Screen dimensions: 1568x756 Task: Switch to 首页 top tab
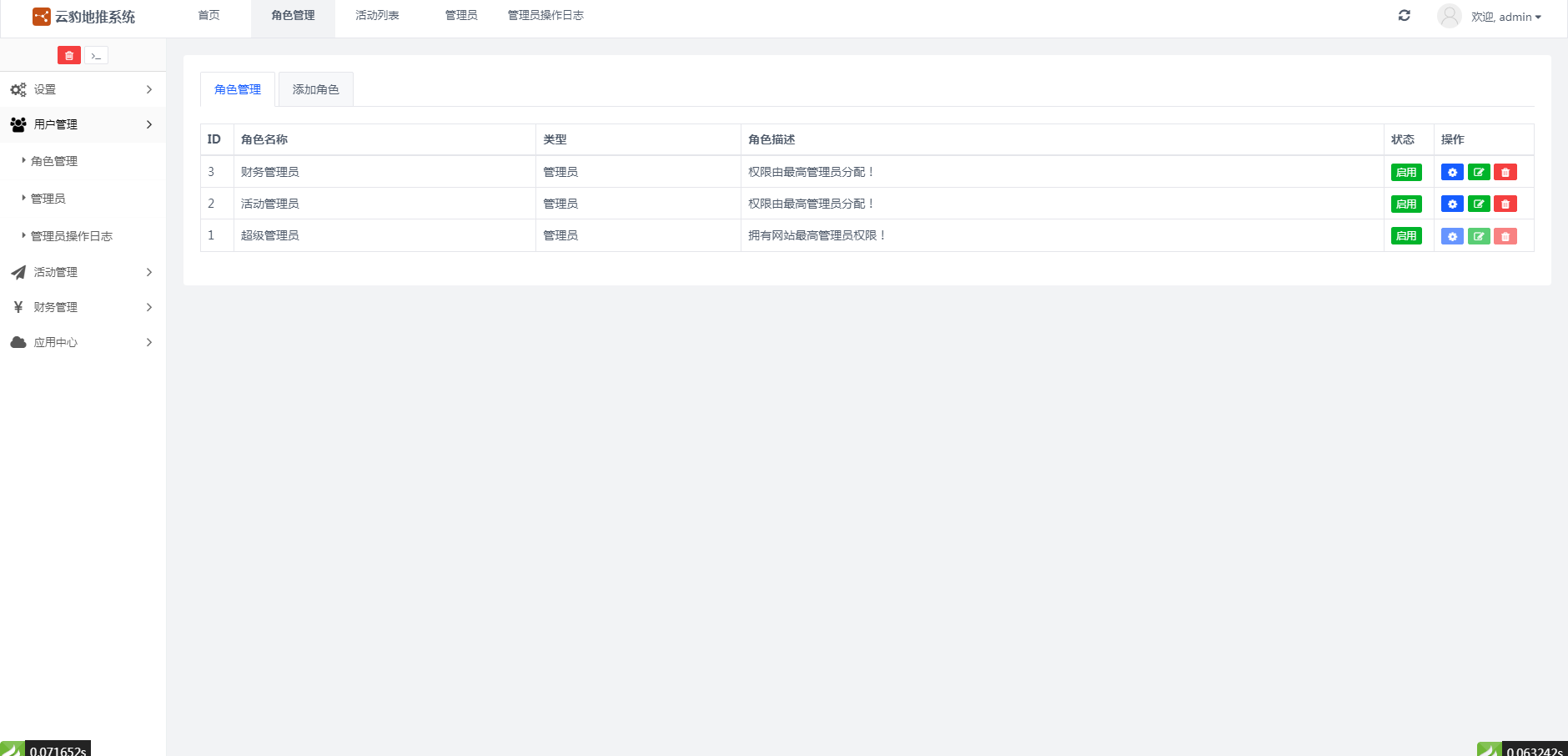209,15
